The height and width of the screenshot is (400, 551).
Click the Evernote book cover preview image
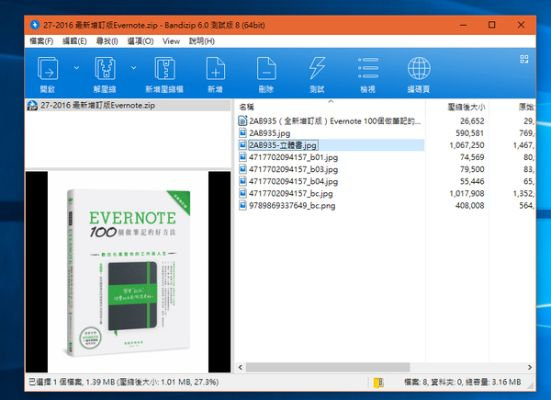click(128, 272)
